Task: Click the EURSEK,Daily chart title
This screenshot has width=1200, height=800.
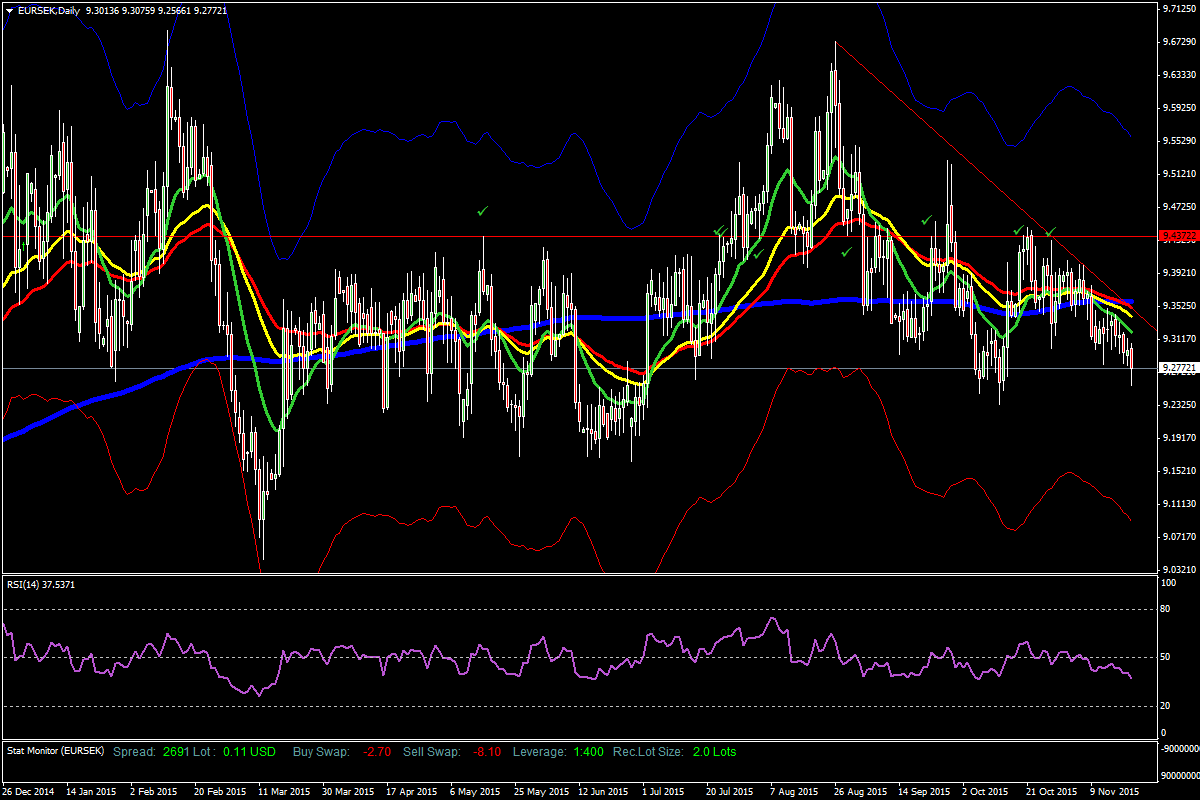Action: (x=50, y=11)
